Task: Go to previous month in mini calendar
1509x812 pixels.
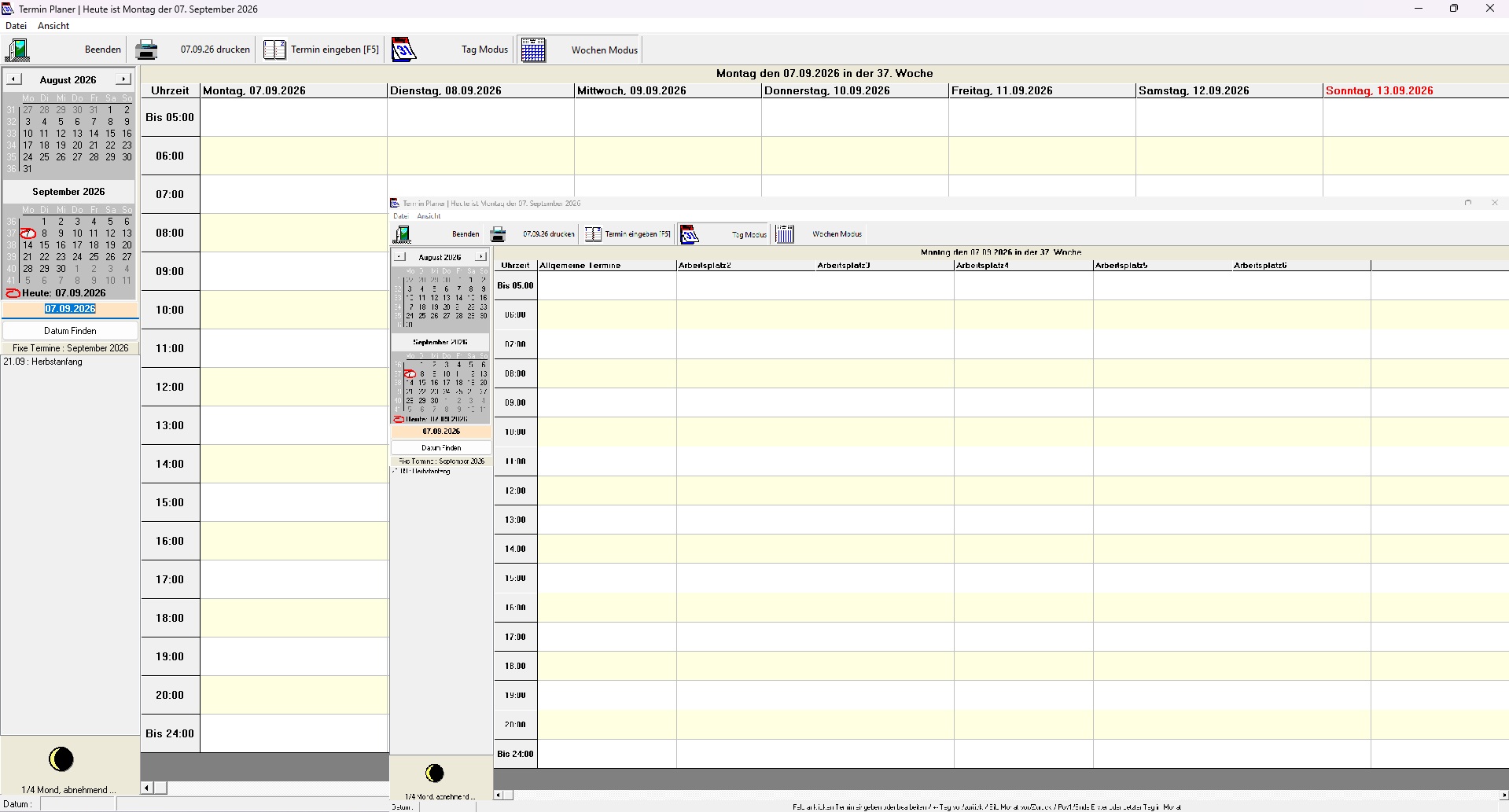Action: pos(13,79)
